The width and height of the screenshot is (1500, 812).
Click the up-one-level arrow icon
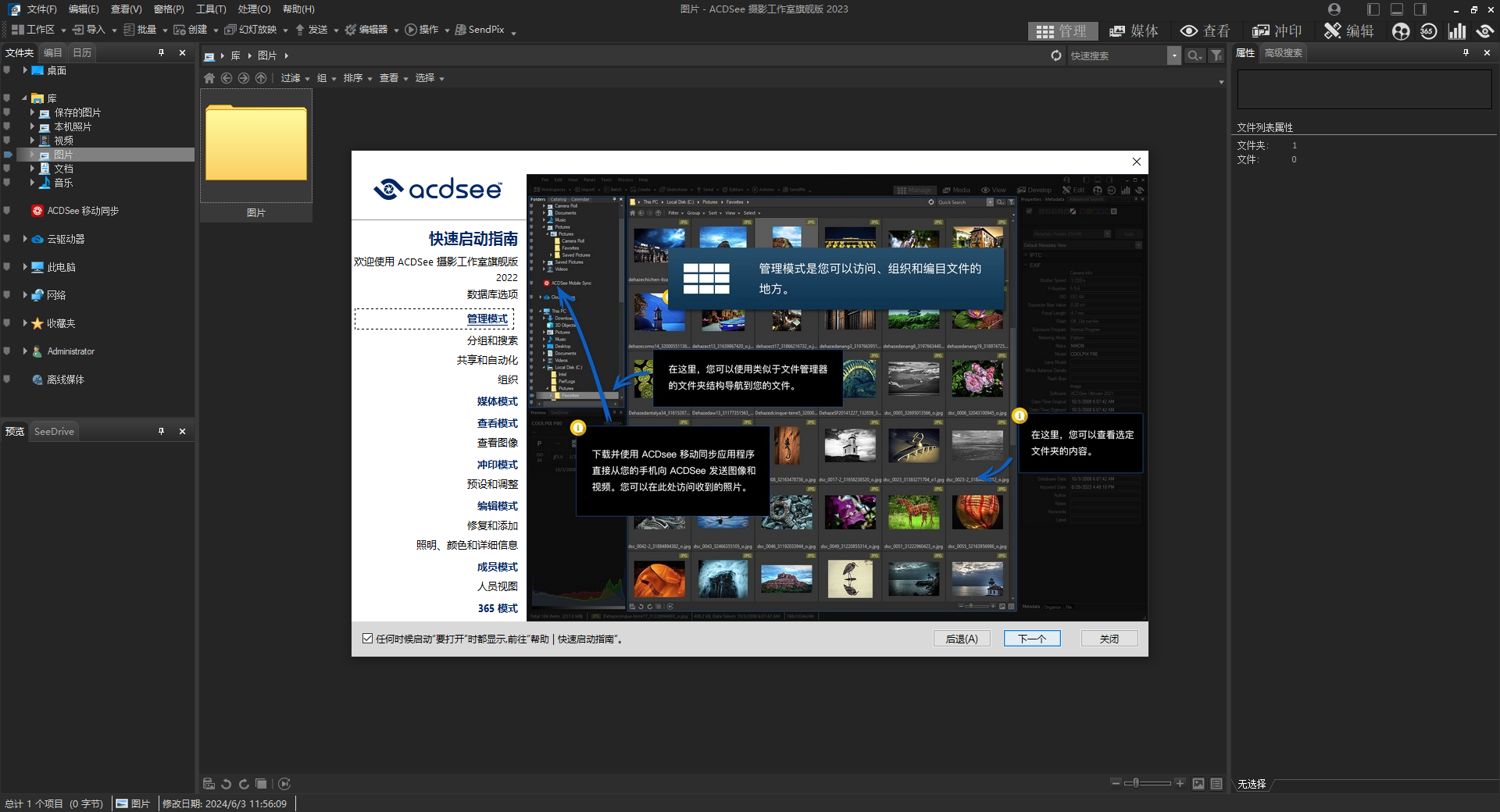tap(261, 78)
